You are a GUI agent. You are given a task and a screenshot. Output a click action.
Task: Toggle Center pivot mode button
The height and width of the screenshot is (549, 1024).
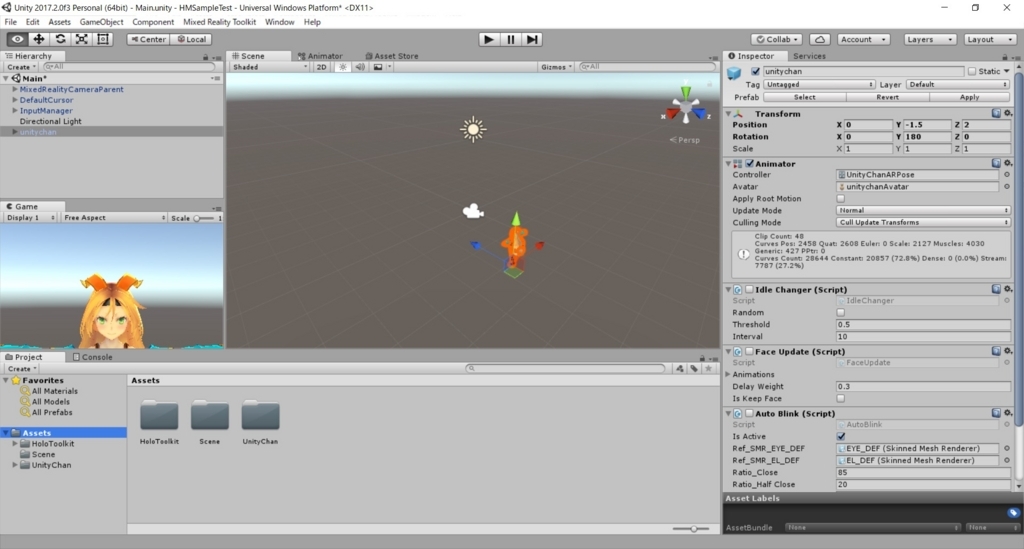(148, 39)
